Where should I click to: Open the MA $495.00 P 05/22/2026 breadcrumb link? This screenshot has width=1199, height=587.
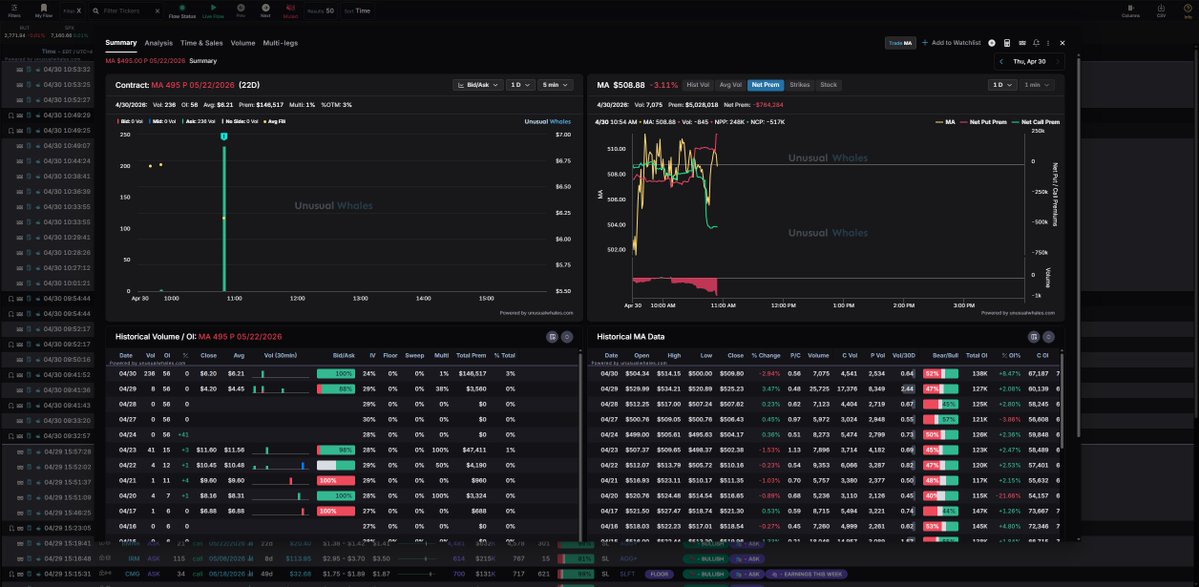pyautogui.click(x=145, y=60)
